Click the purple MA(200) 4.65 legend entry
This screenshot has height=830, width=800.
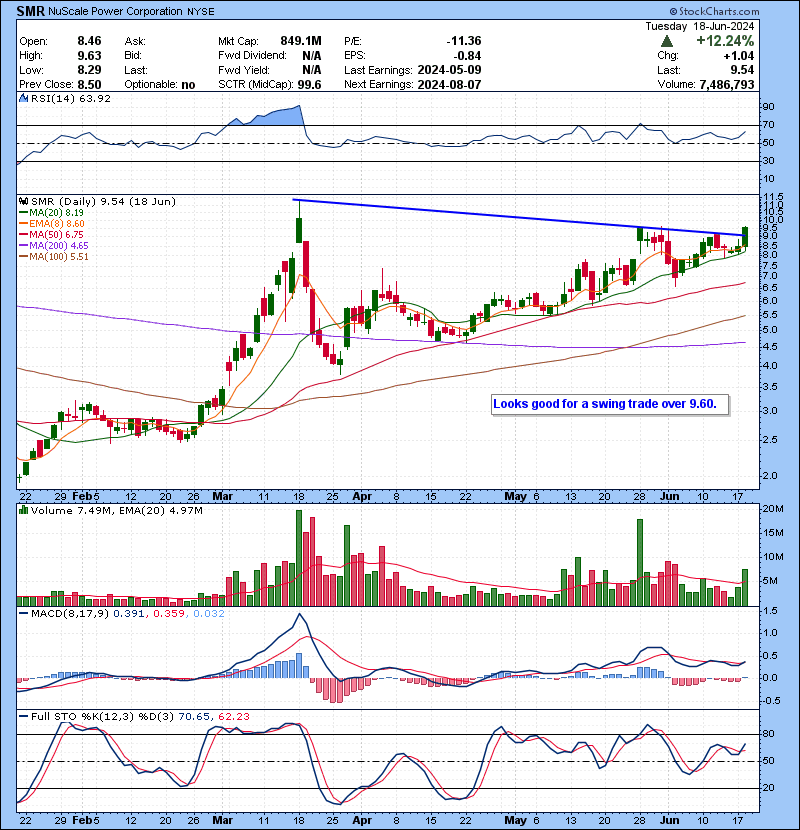pos(54,246)
